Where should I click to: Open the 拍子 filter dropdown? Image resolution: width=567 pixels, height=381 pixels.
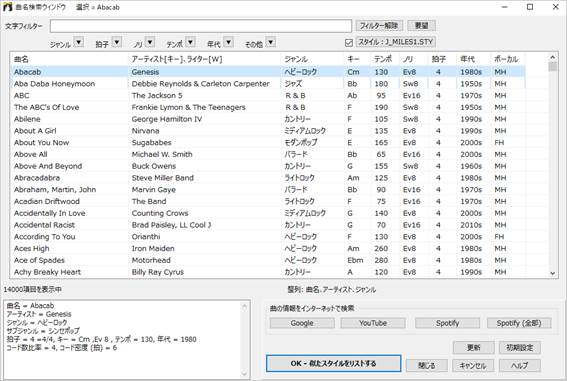pyautogui.click(x=116, y=42)
